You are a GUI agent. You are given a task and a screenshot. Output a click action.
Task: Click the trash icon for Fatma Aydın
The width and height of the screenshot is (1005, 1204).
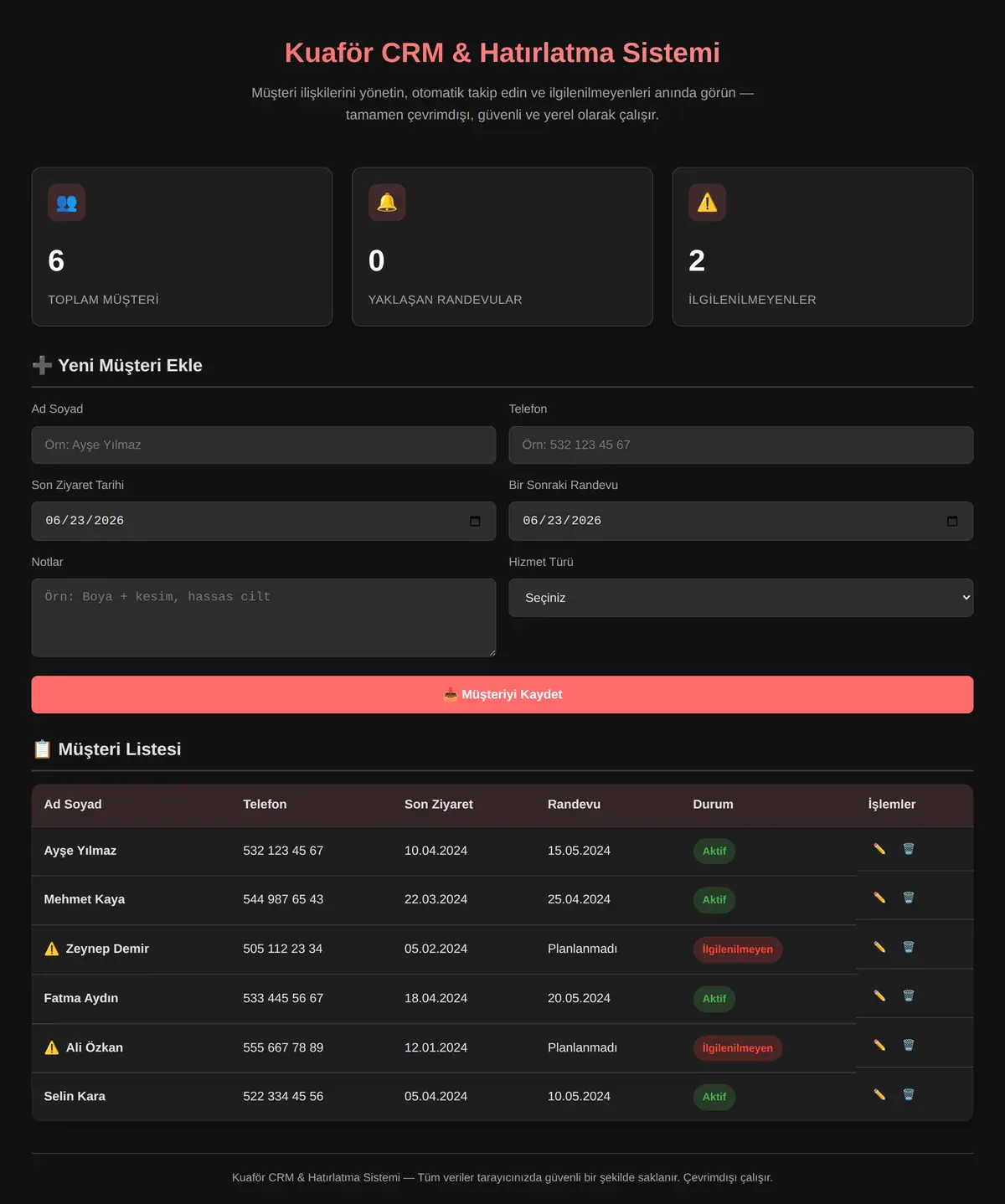pos(909,996)
